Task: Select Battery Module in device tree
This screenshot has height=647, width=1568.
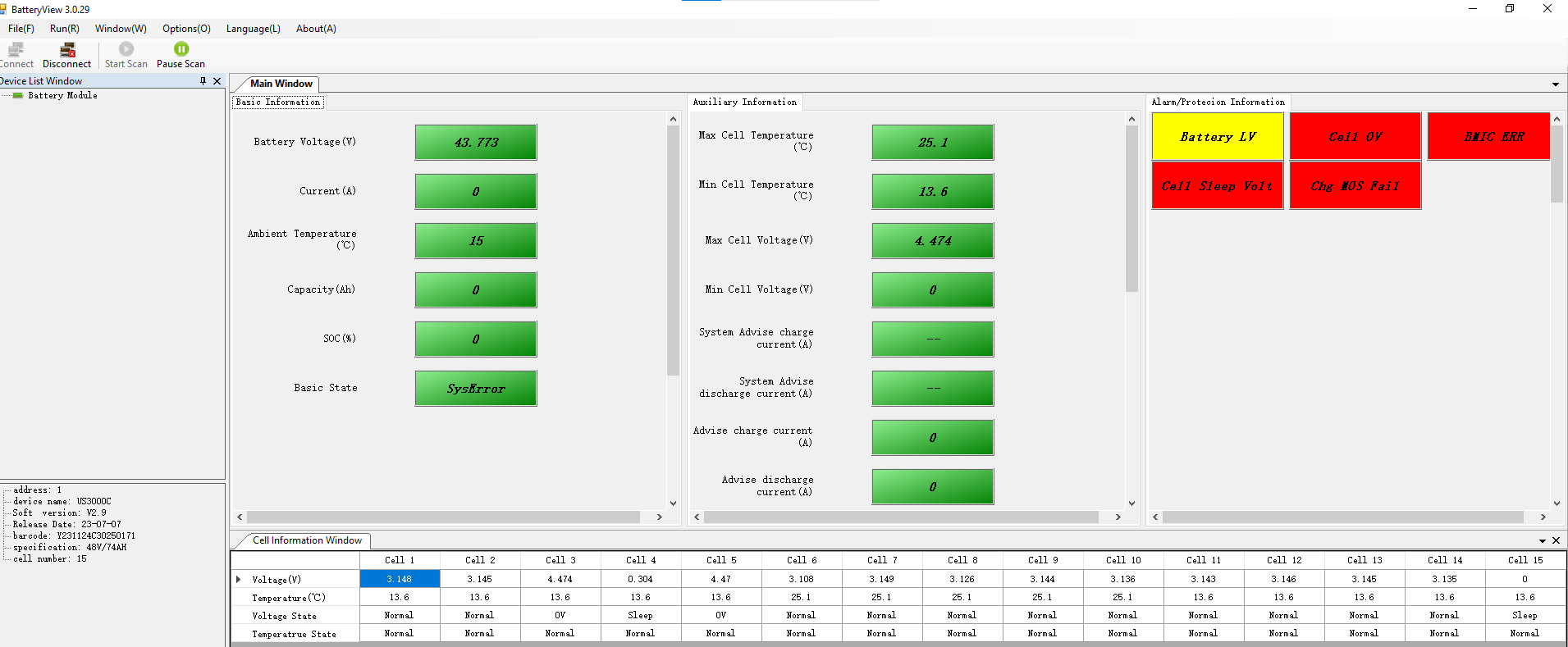Action: [62, 96]
